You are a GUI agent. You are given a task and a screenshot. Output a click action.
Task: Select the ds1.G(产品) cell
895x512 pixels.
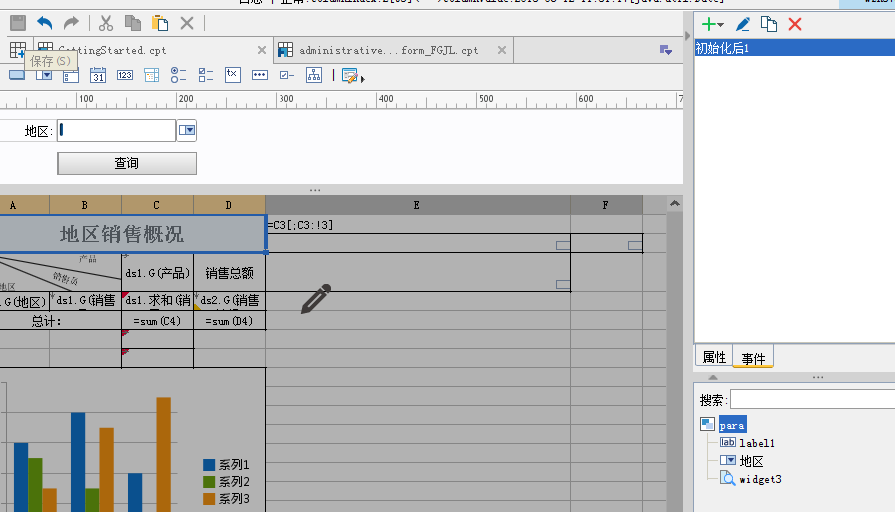coord(157,273)
